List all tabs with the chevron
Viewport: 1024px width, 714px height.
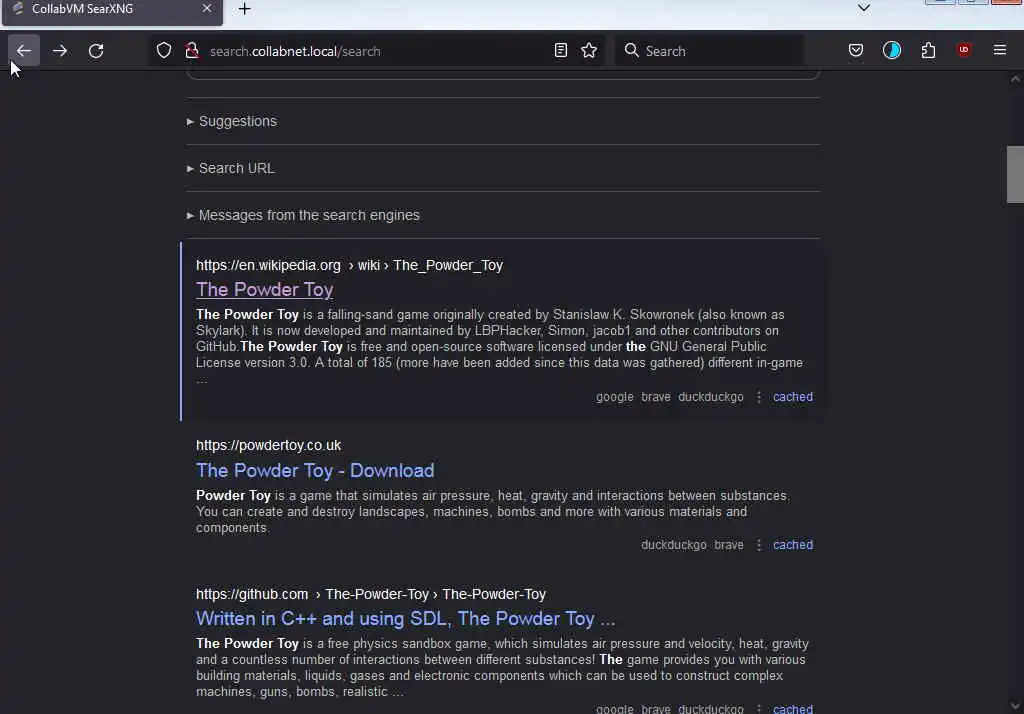coord(863,8)
